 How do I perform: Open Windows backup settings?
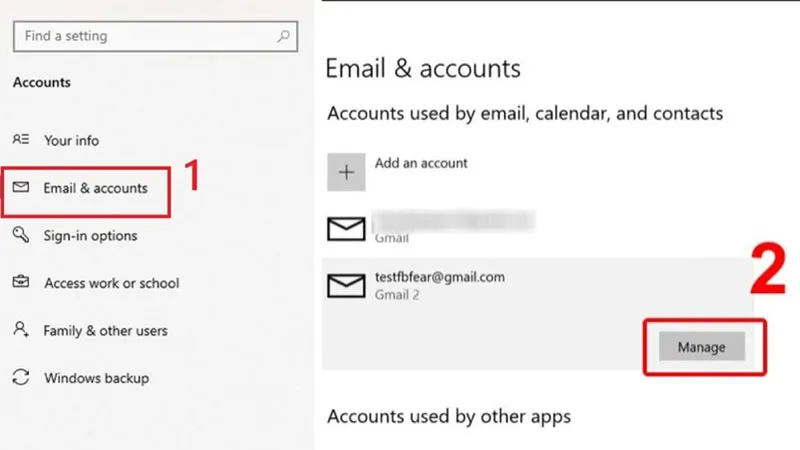(96, 378)
